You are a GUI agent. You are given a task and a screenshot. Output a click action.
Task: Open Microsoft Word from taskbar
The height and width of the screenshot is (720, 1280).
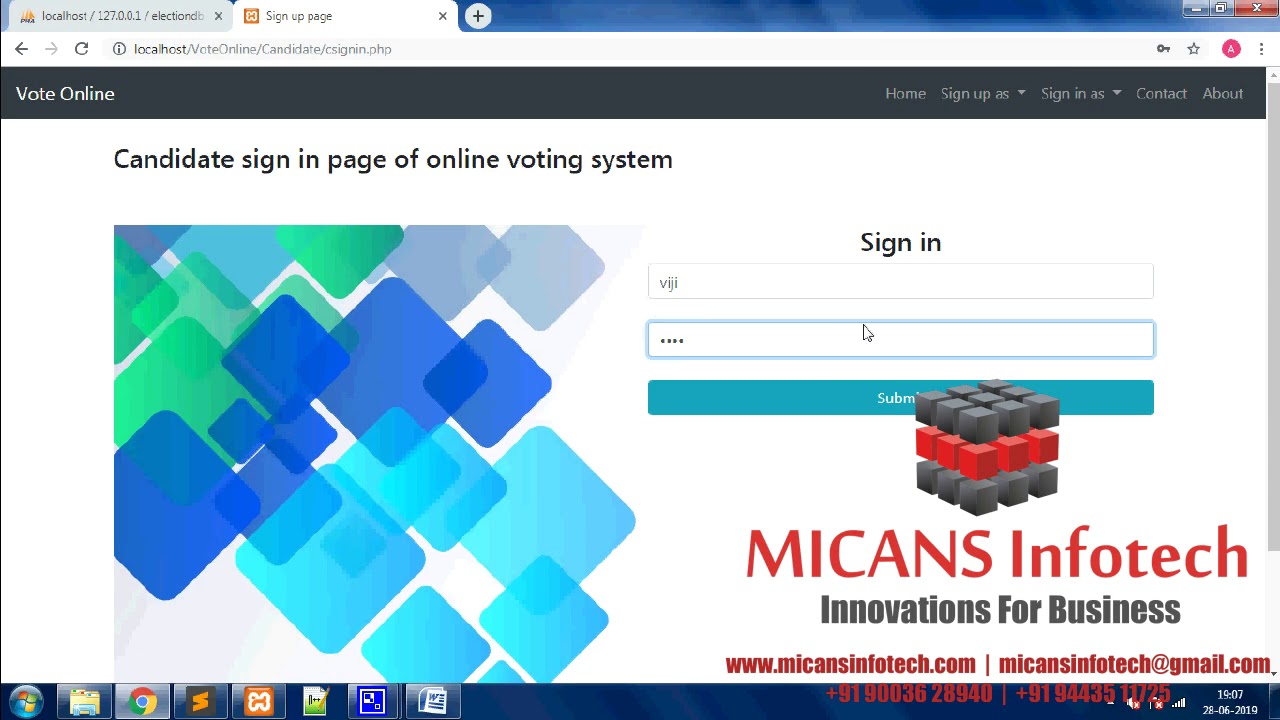click(432, 702)
